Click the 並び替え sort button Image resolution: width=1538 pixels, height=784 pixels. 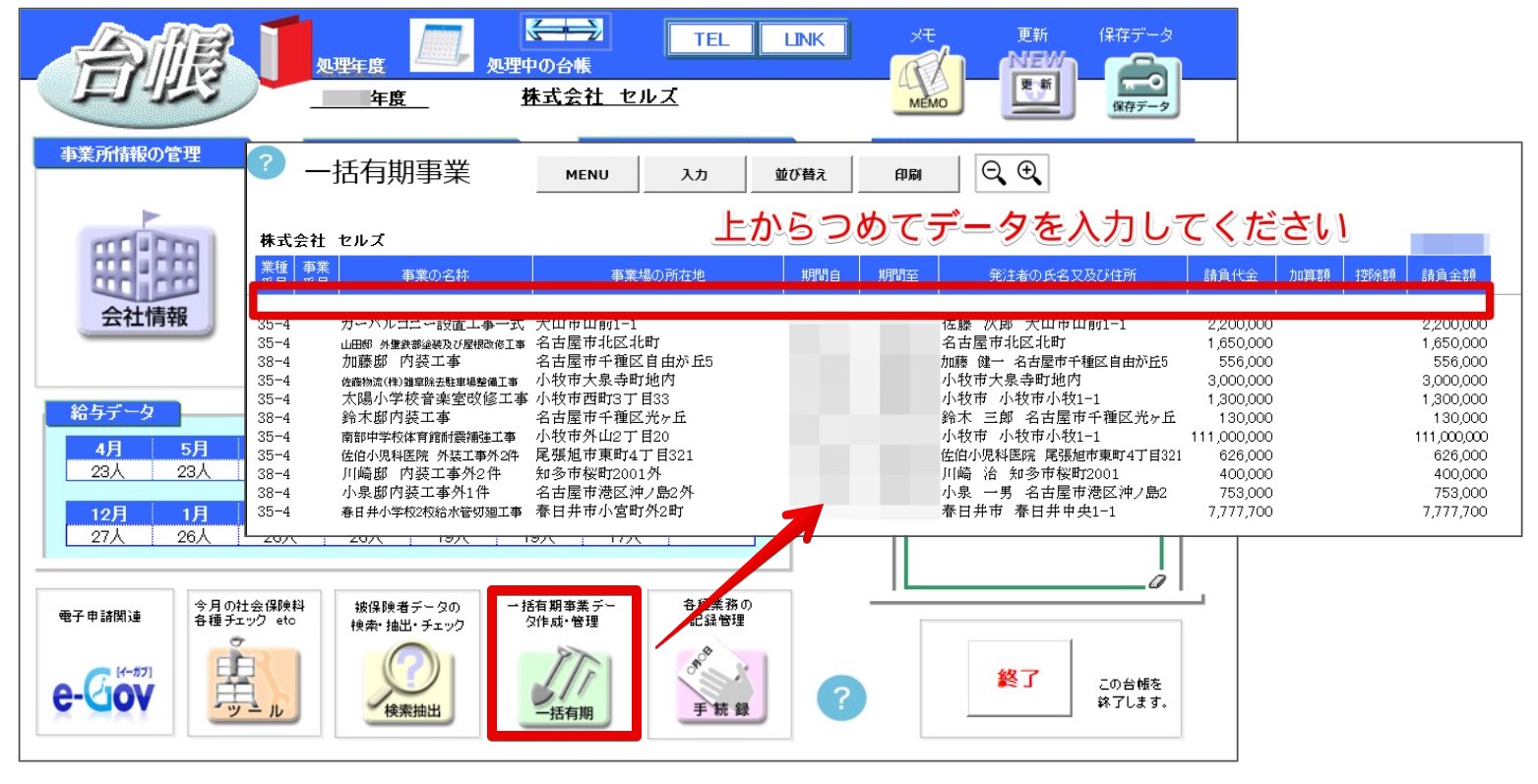click(800, 174)
